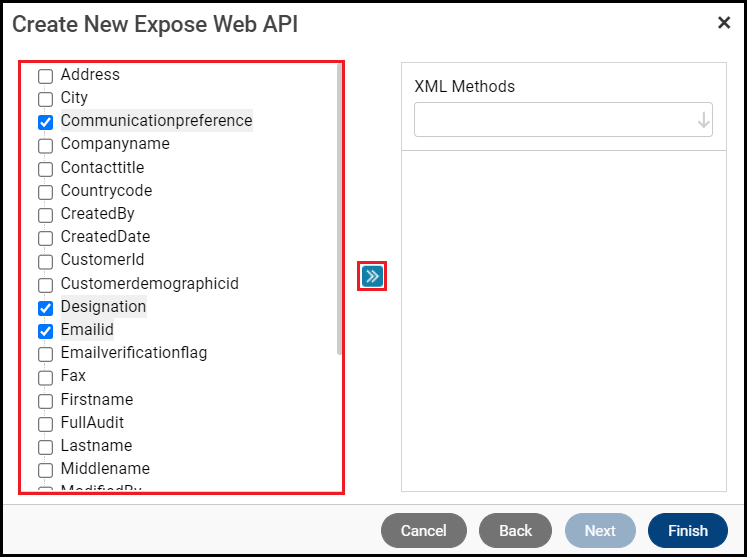Screen dimensions: 747x557
Task: Deselect the Emailid checkbox
Action: click(x=45, y=331)
